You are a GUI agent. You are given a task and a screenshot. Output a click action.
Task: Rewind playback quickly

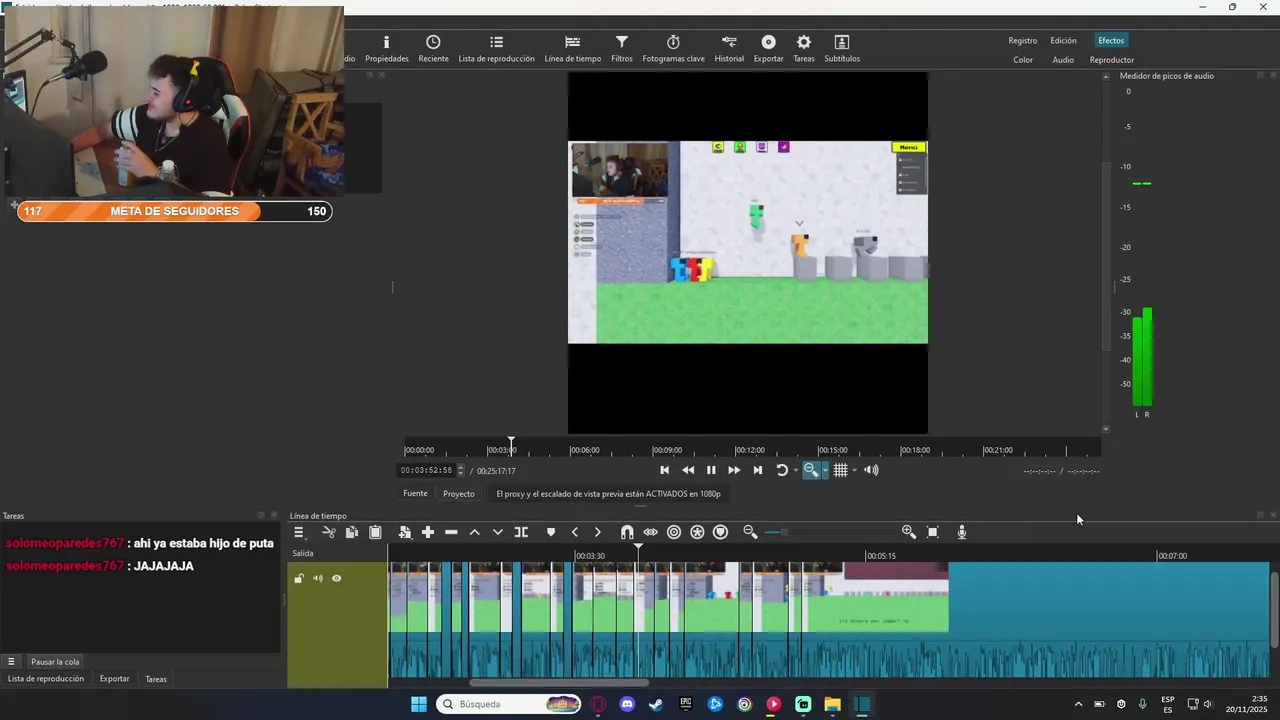click(688, 470)
